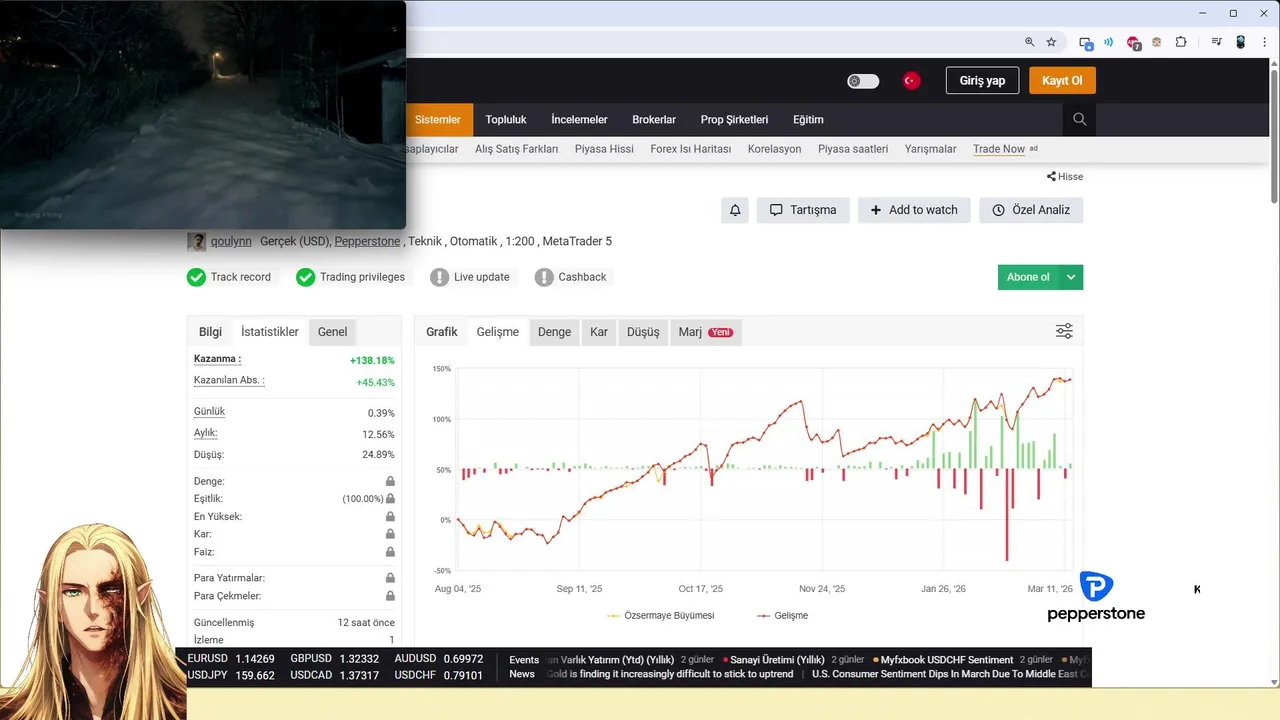This screenshot has width=1280, height=720.
Task: Click the Kayıt Ol signup button
Action: (1062, 81)
